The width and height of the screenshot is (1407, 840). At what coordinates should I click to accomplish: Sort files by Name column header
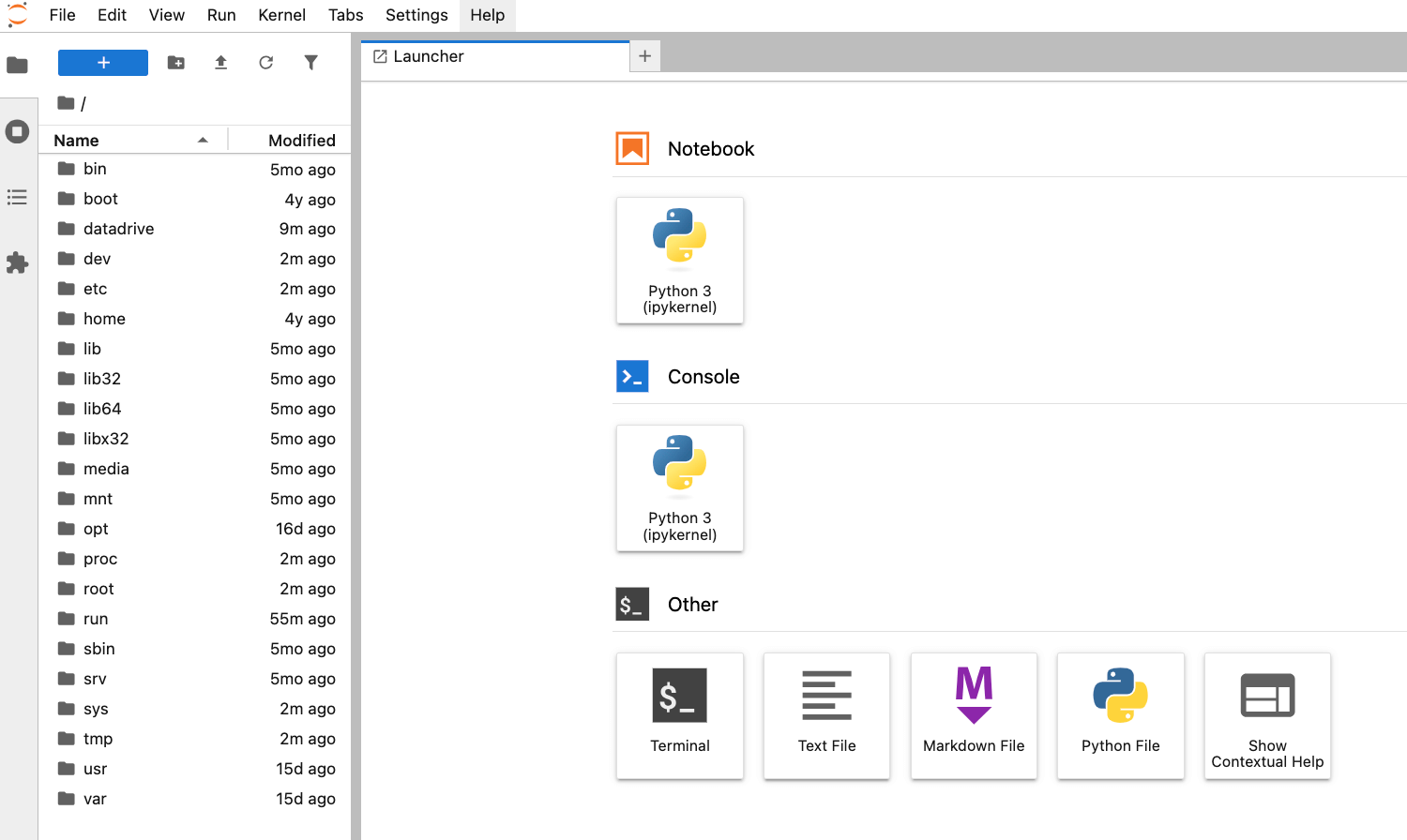click(132, 140)
